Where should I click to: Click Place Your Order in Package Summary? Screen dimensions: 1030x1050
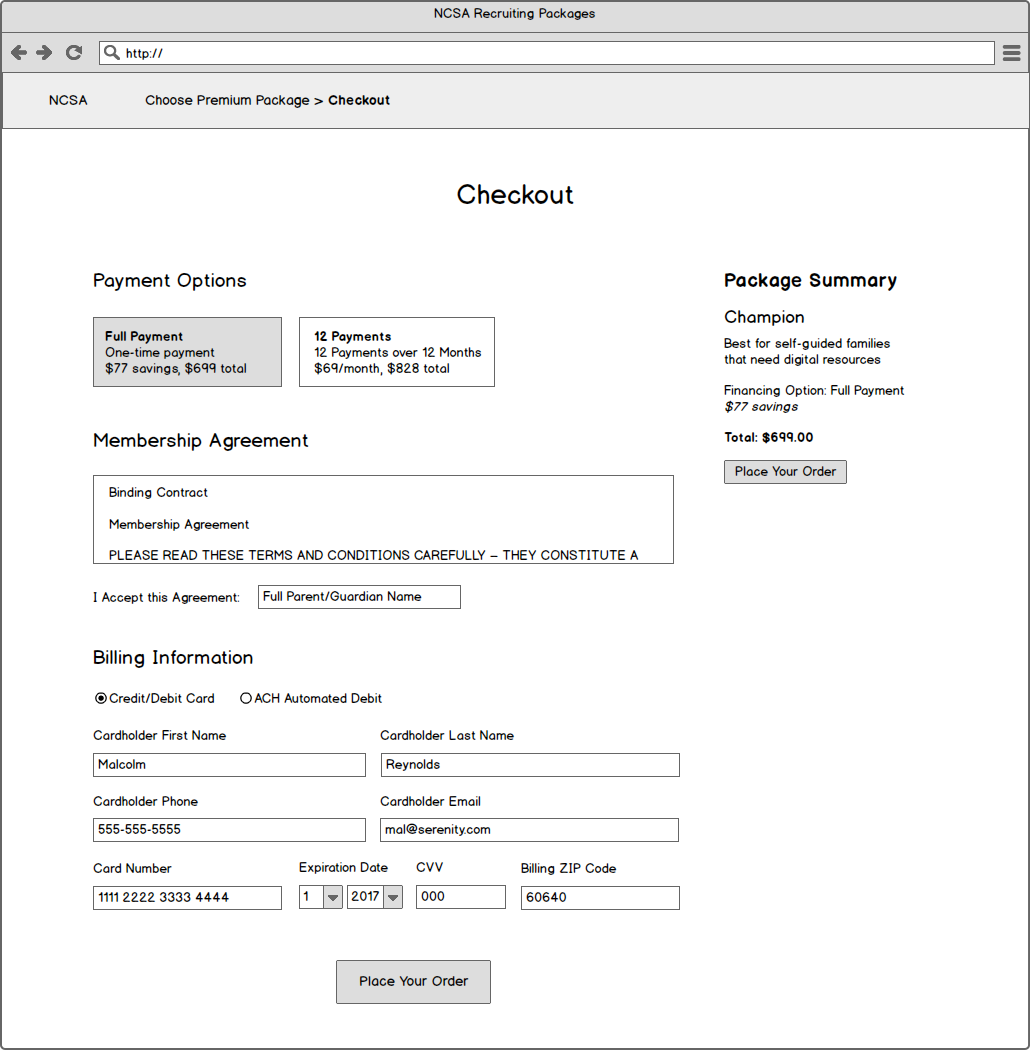pyautogui.click(x=785, y=472)
